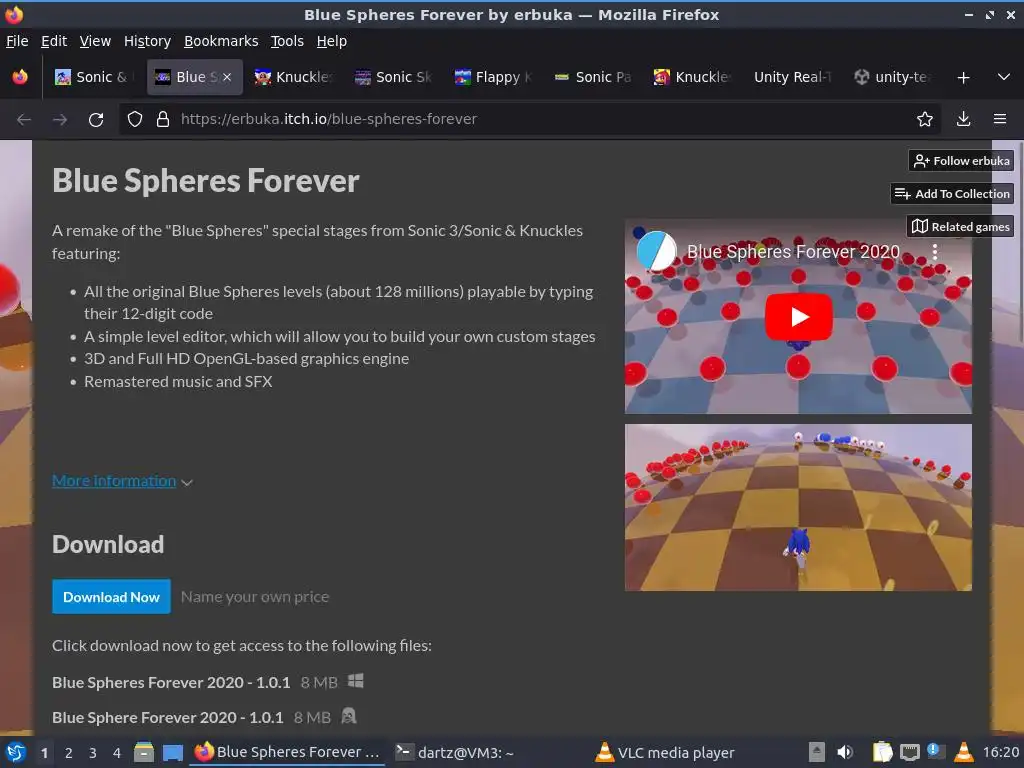
Task: Open the Firefox hamburger menu
Action: (x=1000, y=119)
